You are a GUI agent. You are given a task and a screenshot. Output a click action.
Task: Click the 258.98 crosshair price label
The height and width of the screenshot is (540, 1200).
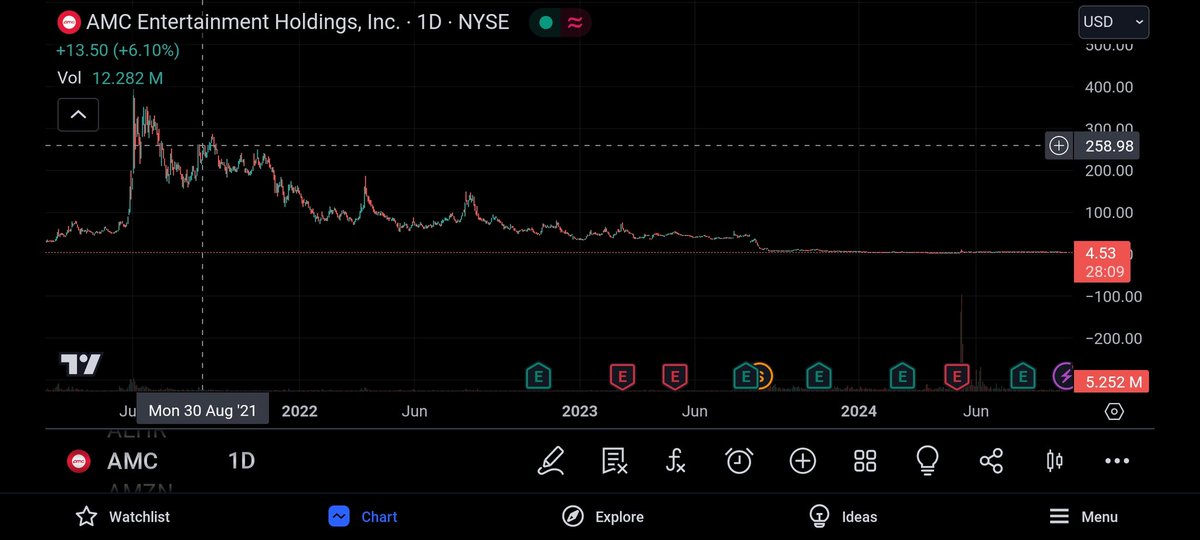tap(1109, 146)
